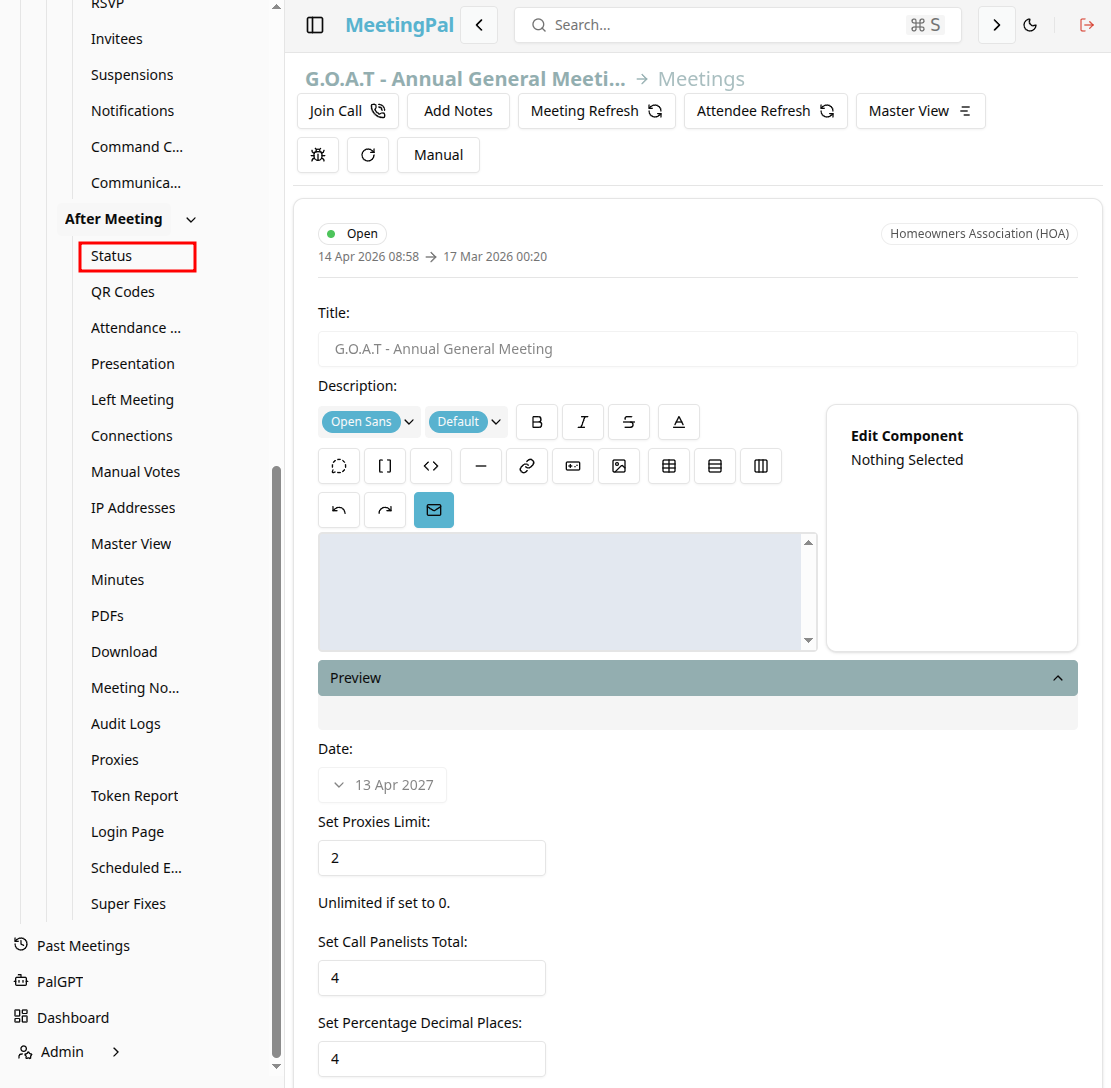Open the bug debug icon button
Viewport: 1111px width, 1088px height.
[318, 155]
